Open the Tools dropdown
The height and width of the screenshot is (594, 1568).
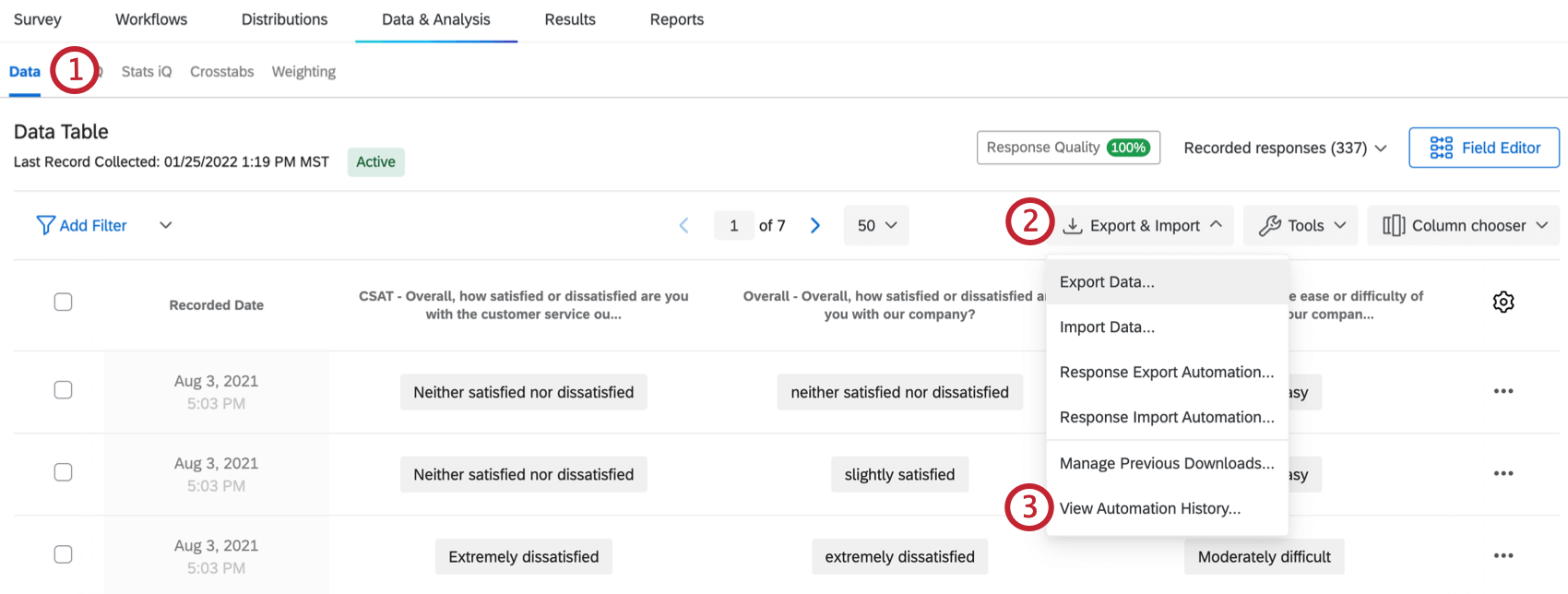pos(1301,226)
